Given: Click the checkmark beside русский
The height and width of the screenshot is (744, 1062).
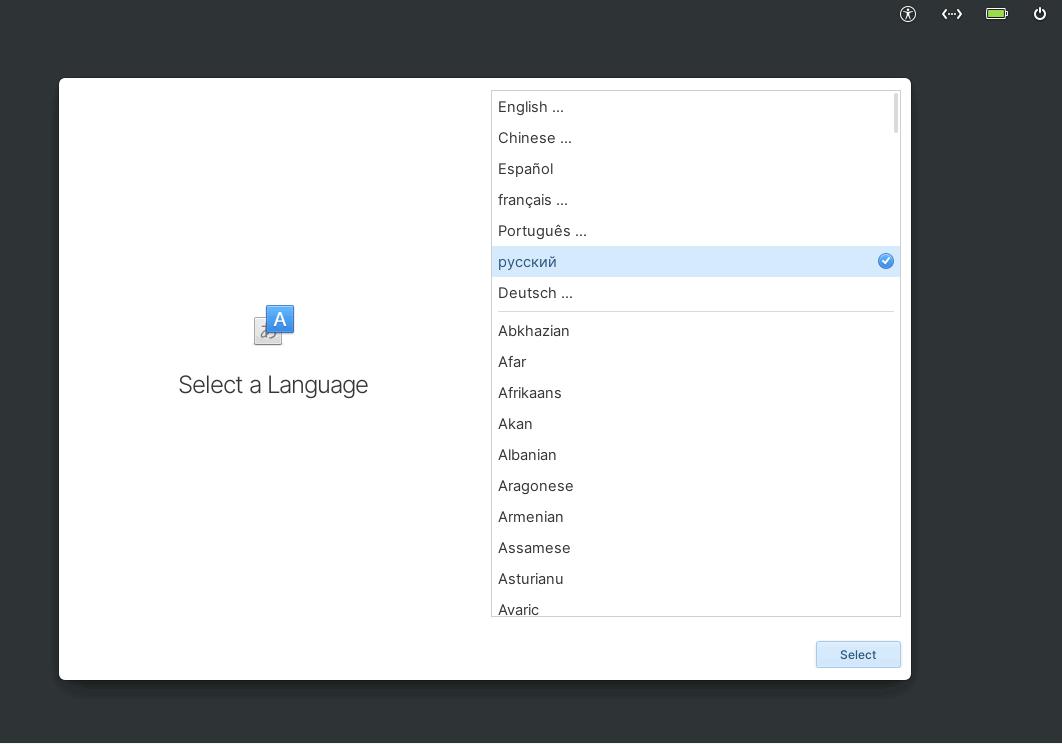Looking at the screenshot, I should pyautogui.click(x=886, y=261).
